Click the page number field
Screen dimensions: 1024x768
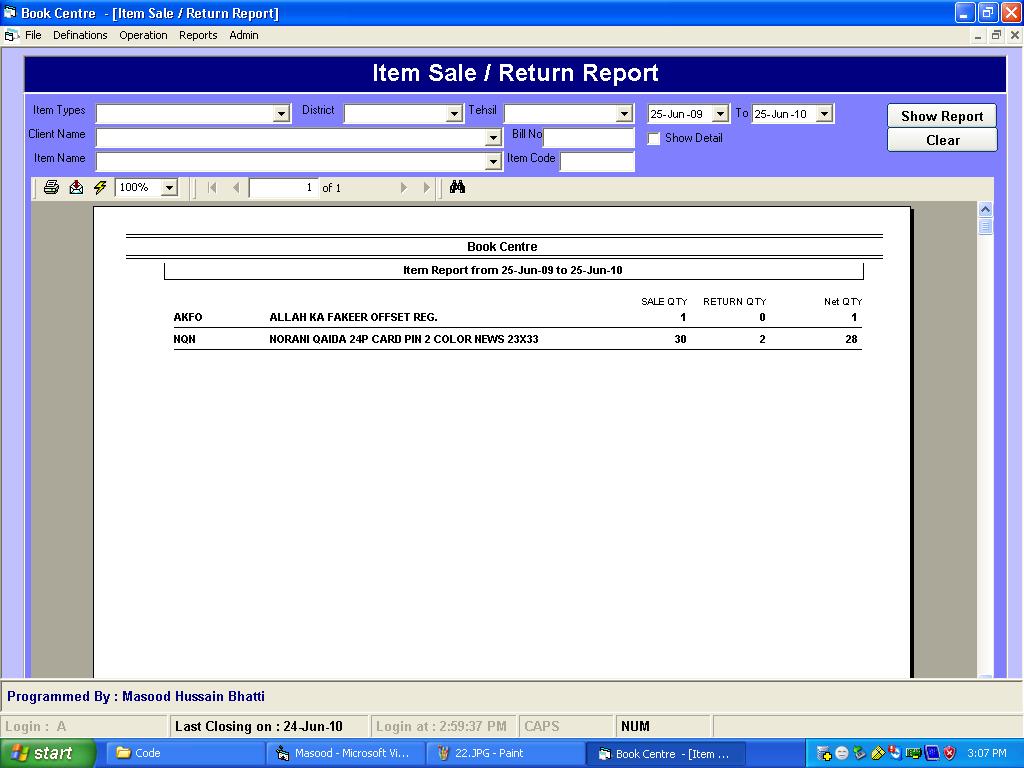click(x=283, y=188)
